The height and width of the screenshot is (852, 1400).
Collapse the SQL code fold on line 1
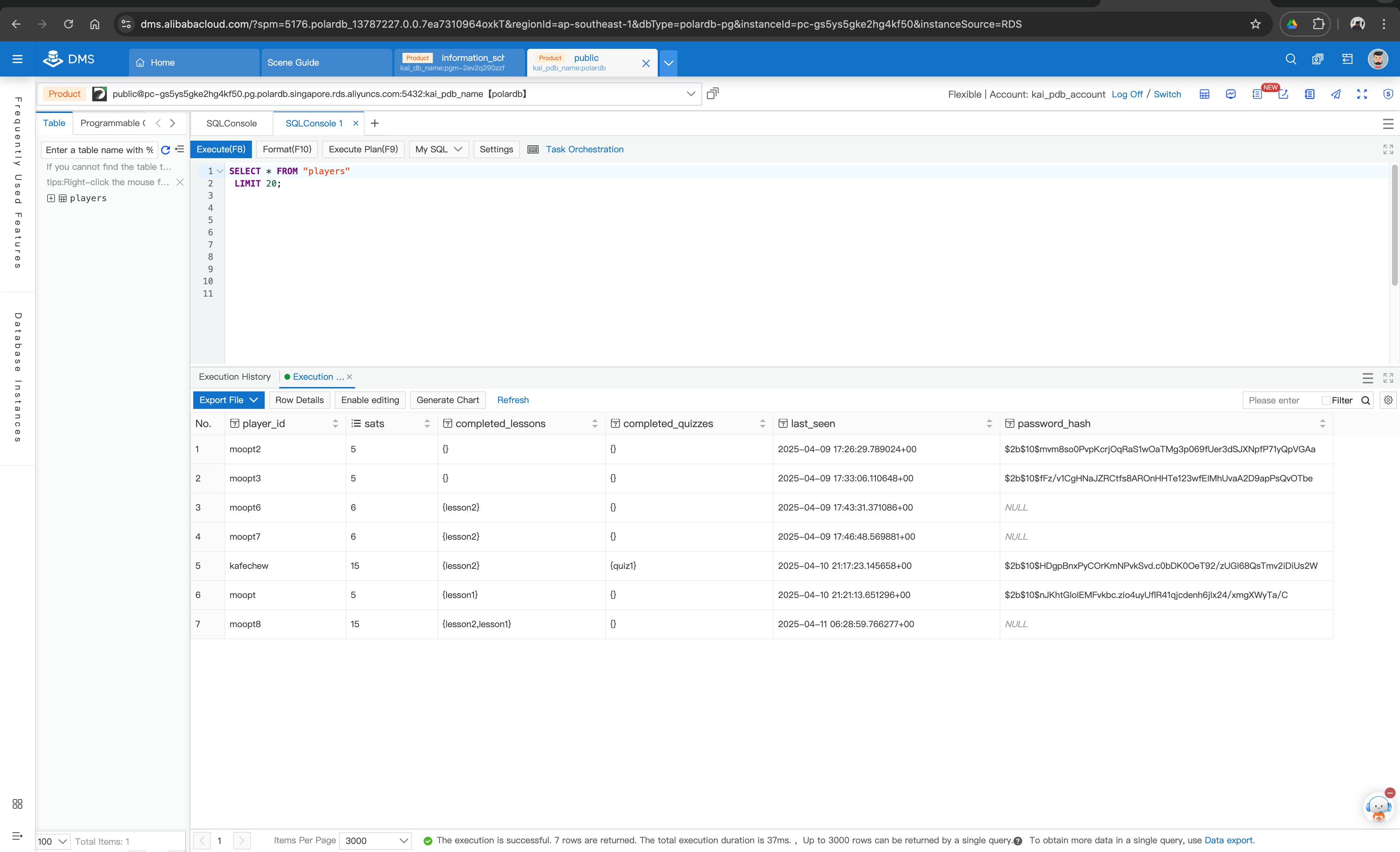coord(220,171)
